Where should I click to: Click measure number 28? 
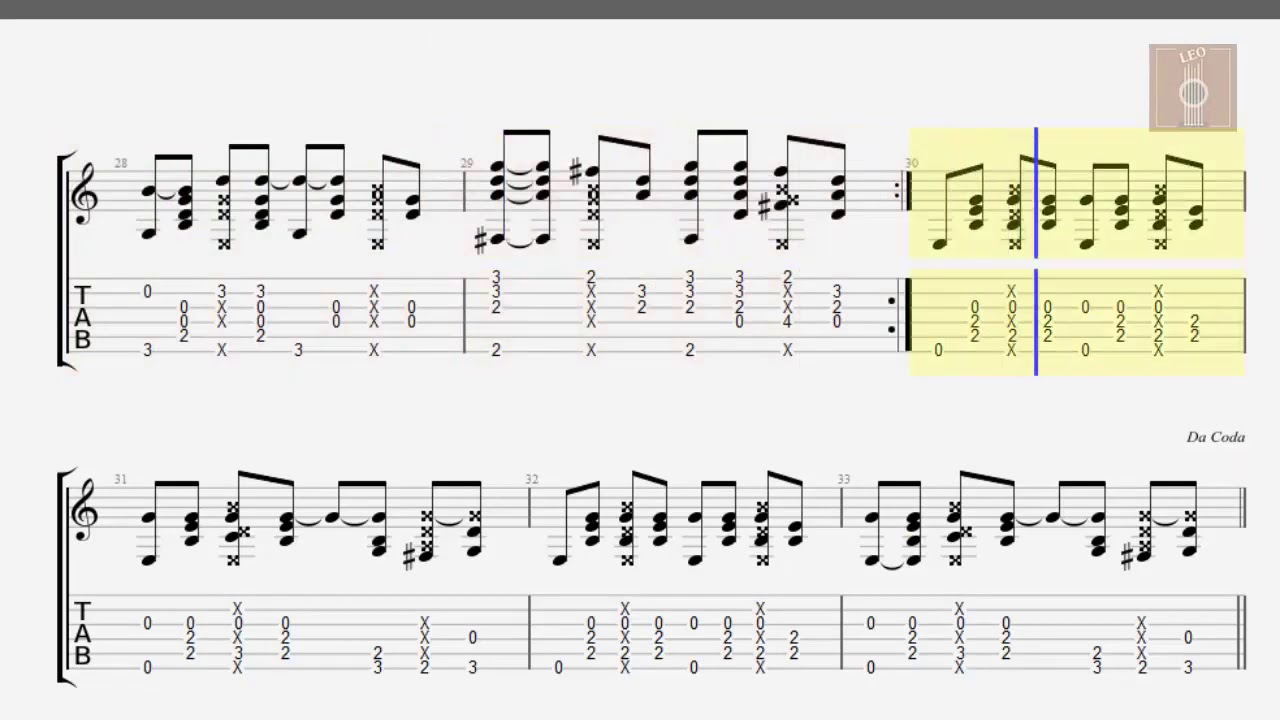tap(121, 163)
